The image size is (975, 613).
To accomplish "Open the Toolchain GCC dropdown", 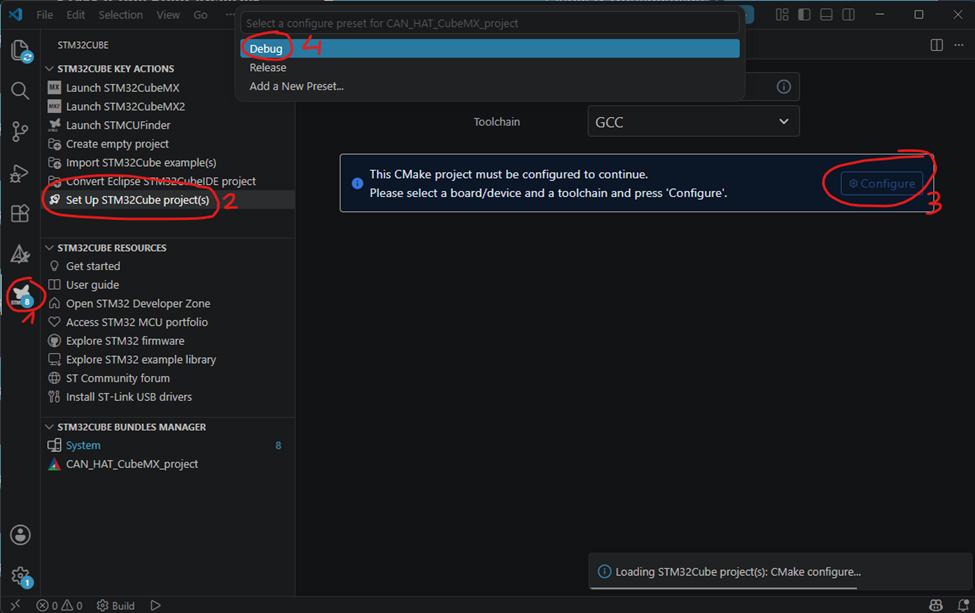I will click(x=693, y=122).
